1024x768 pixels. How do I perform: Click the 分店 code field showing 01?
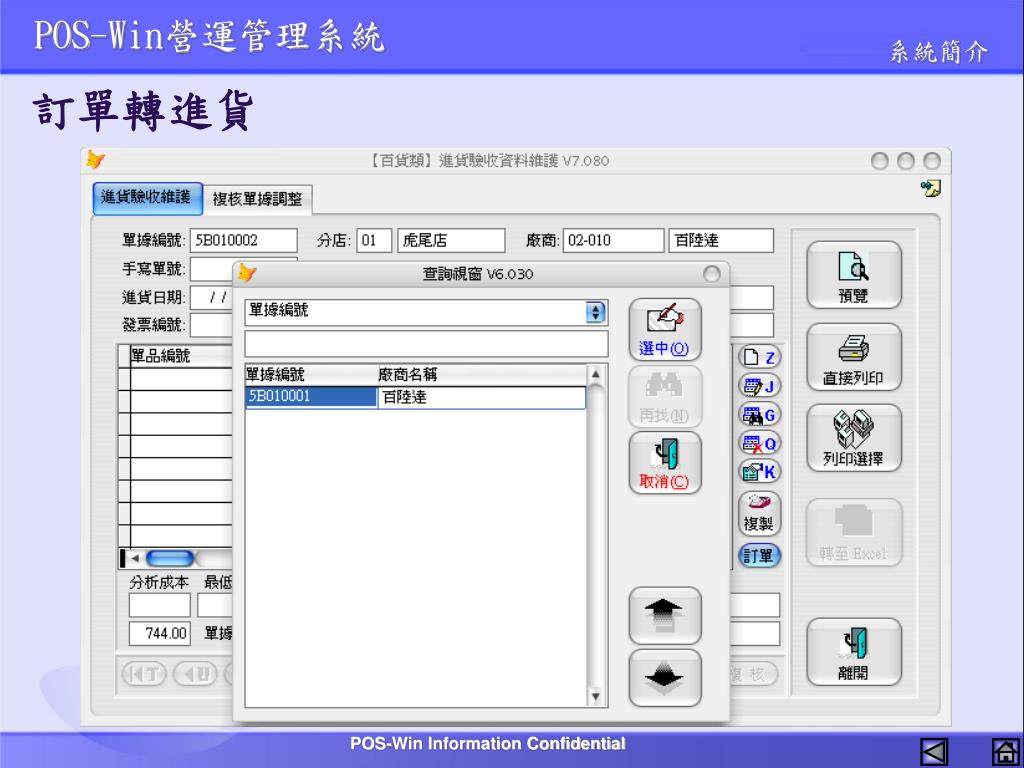click(374, 240)
